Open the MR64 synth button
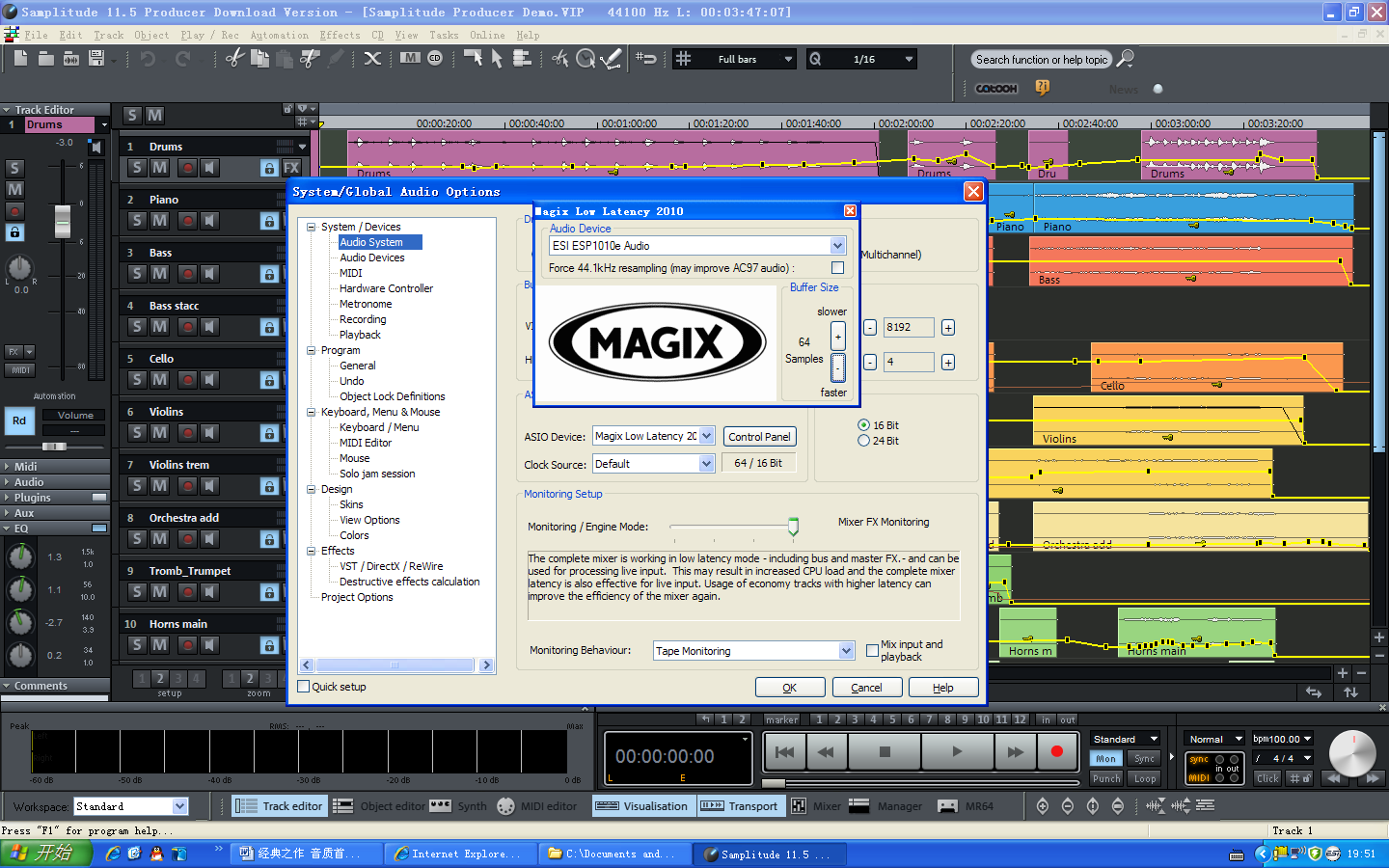Viewport: 1389px width, 868px height. 966,806
